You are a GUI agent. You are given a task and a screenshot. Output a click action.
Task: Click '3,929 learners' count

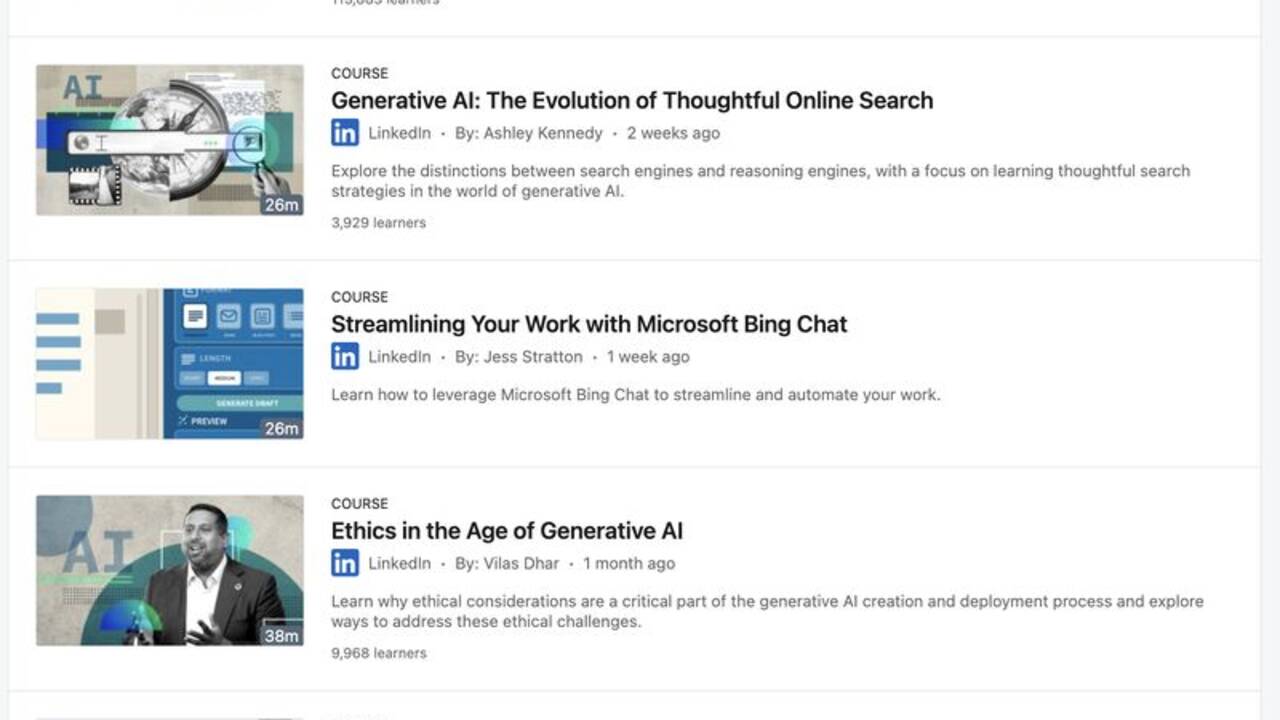379,223
